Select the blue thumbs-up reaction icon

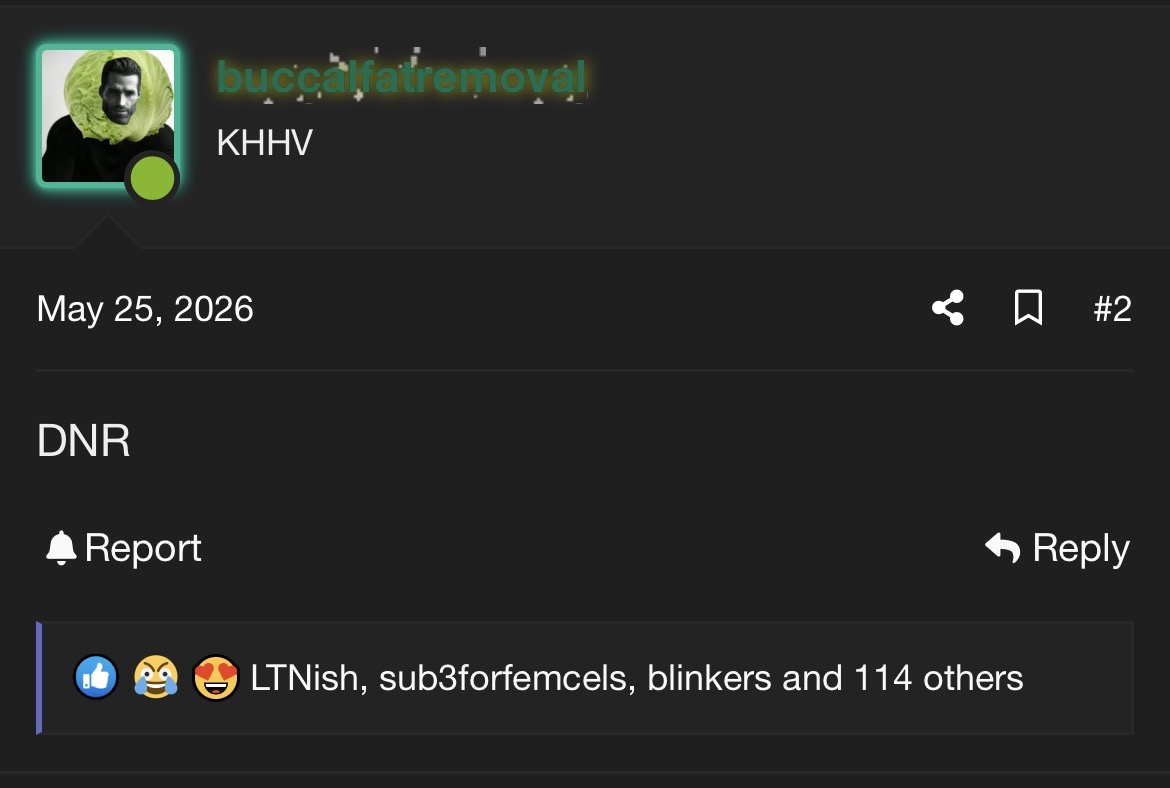(x=96, y=678)
